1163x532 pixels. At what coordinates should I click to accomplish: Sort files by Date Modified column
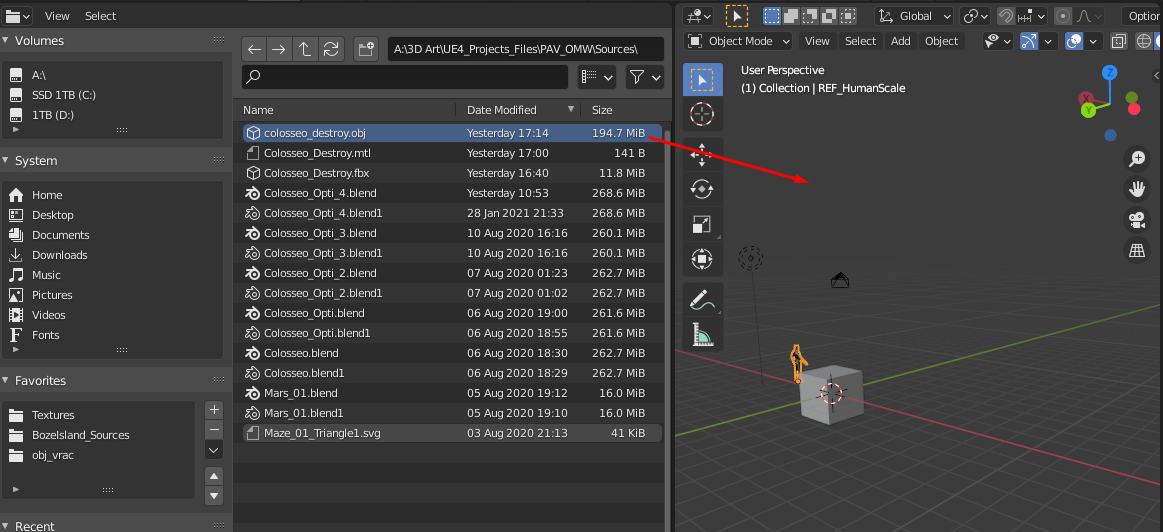518,110
